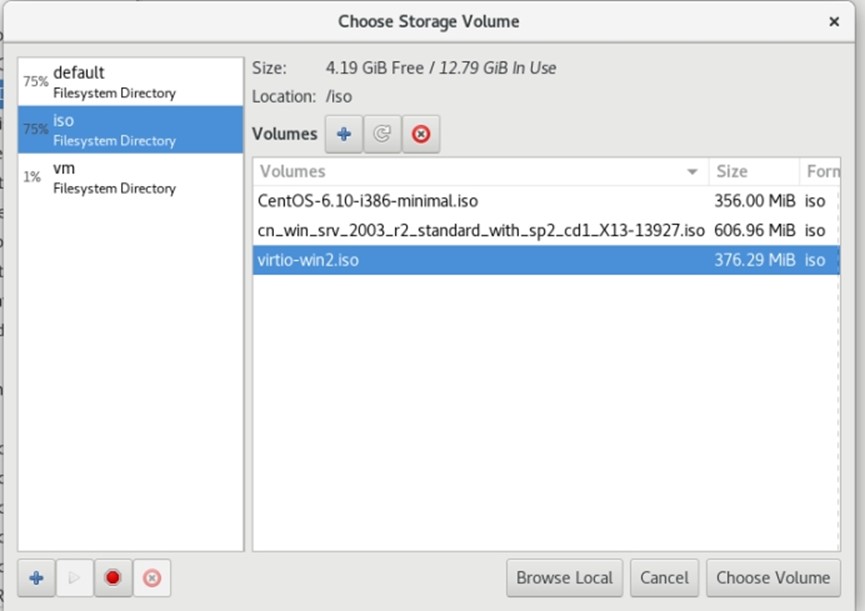The height and width of the screenshot is (611, 865).
Task: Confirm with Choose Volume button
Action: [x=772, y=577]
